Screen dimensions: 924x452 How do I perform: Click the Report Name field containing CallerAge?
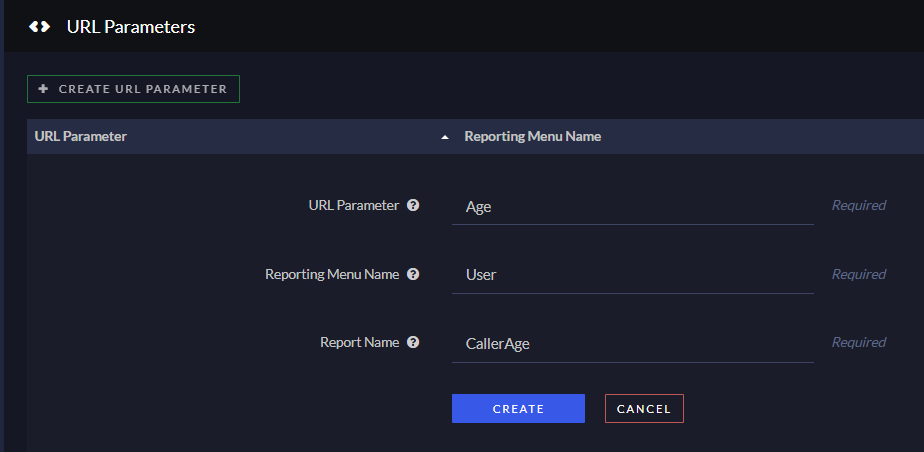[x=633, y=344]
